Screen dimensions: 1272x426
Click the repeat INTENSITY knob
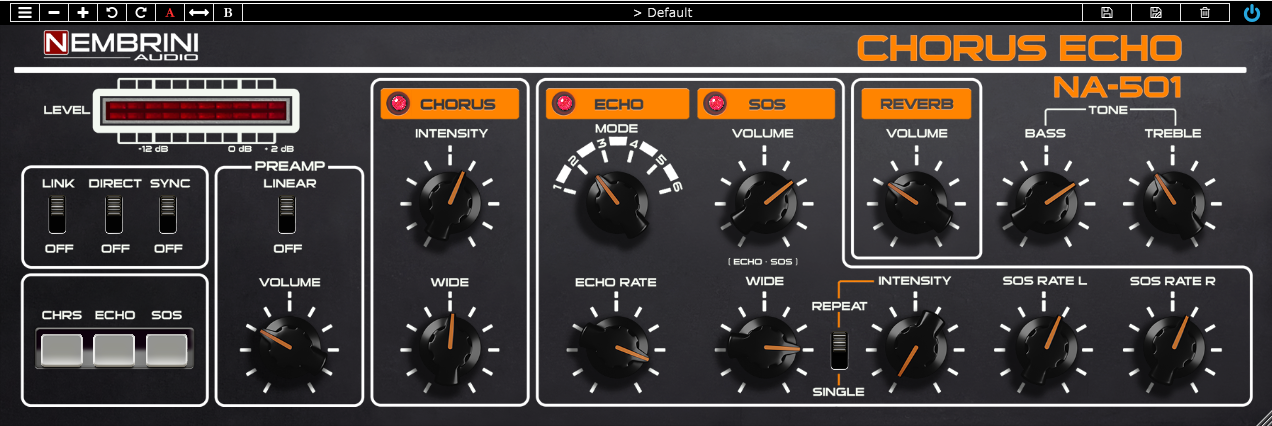[916, 349]
